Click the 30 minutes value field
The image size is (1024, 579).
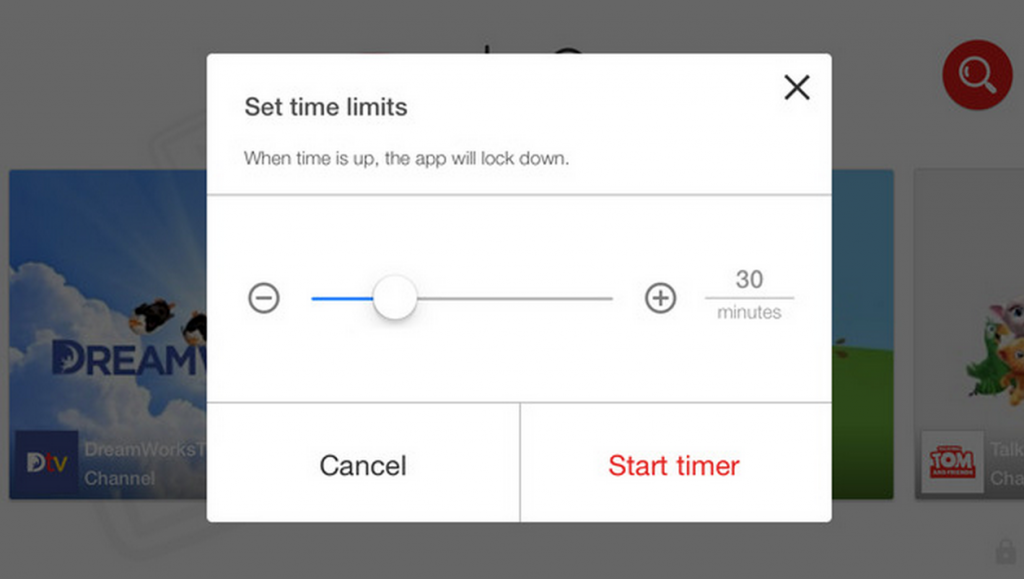click(x=749, y=280)
